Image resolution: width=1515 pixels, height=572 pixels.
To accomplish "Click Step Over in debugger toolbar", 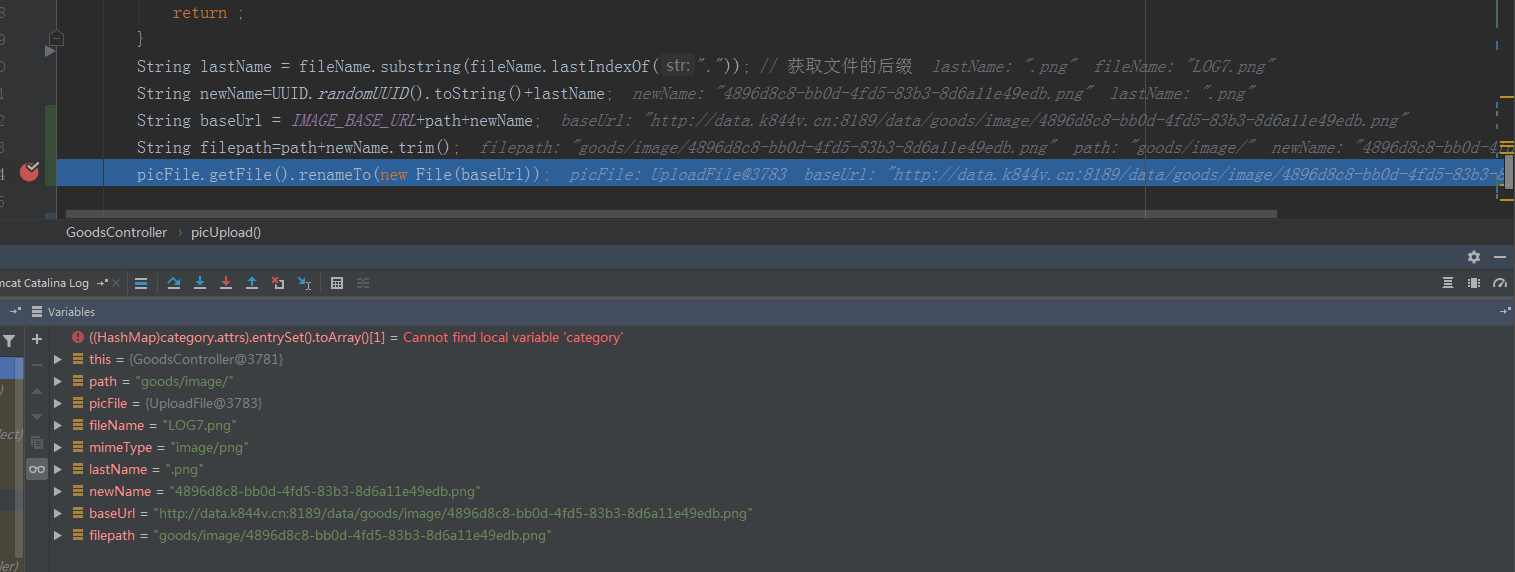I will 174,283.
